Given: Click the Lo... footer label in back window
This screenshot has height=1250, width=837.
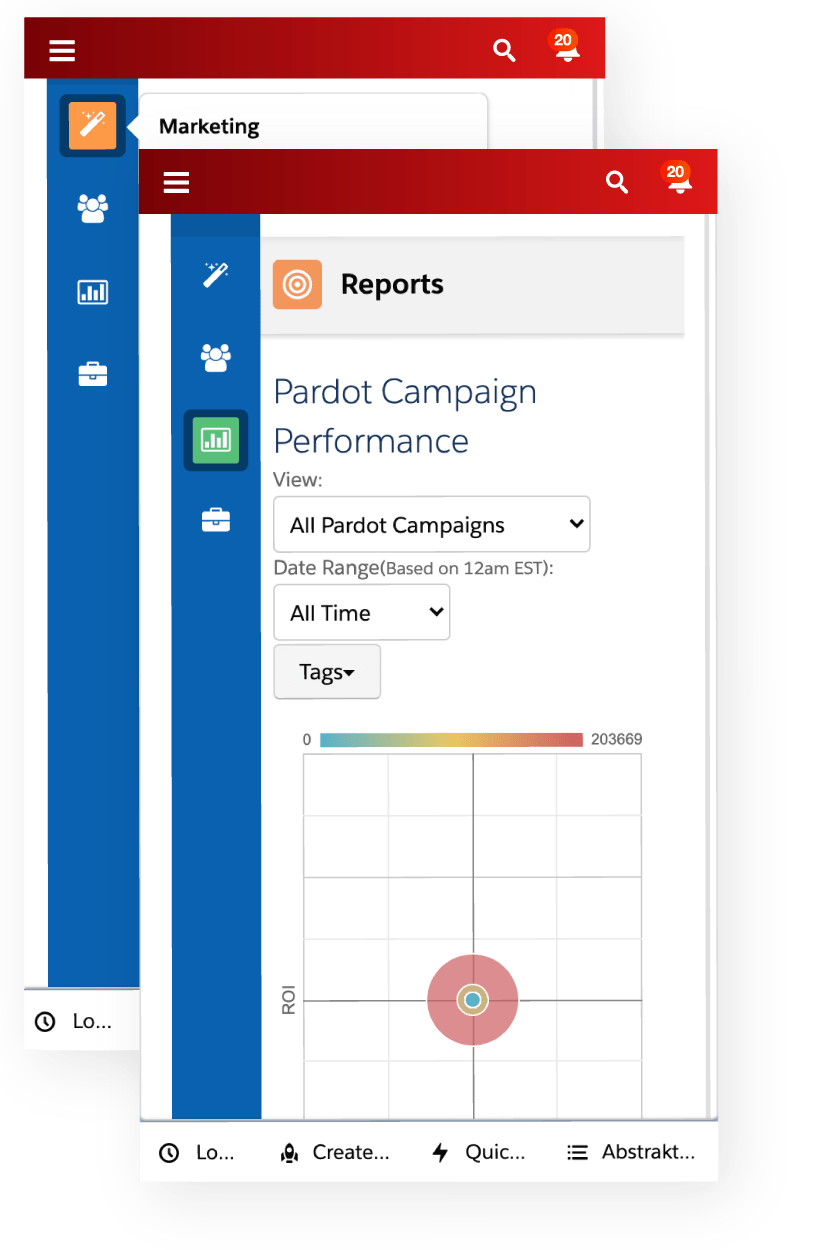Looking at the screenshot, I should click(x=92, y=1022).
